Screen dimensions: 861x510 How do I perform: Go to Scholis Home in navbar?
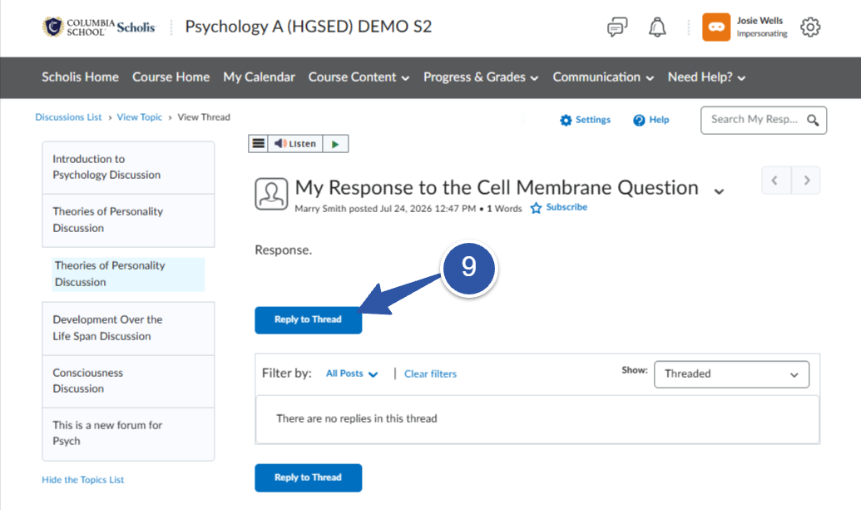point(80,77)
